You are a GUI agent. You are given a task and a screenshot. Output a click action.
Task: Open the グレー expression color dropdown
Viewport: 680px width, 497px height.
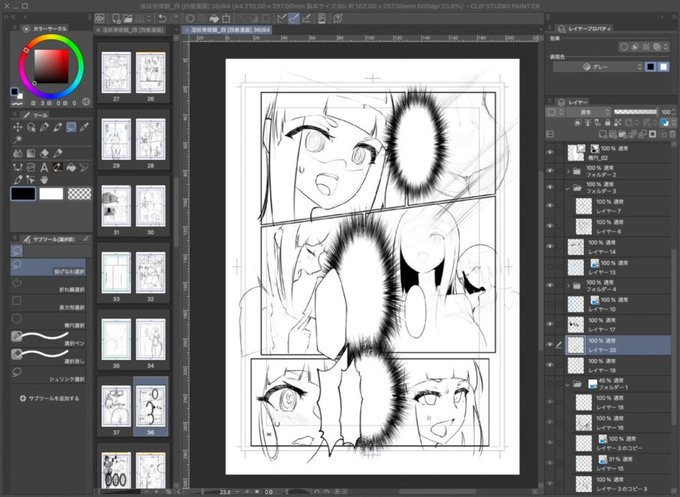598,67
